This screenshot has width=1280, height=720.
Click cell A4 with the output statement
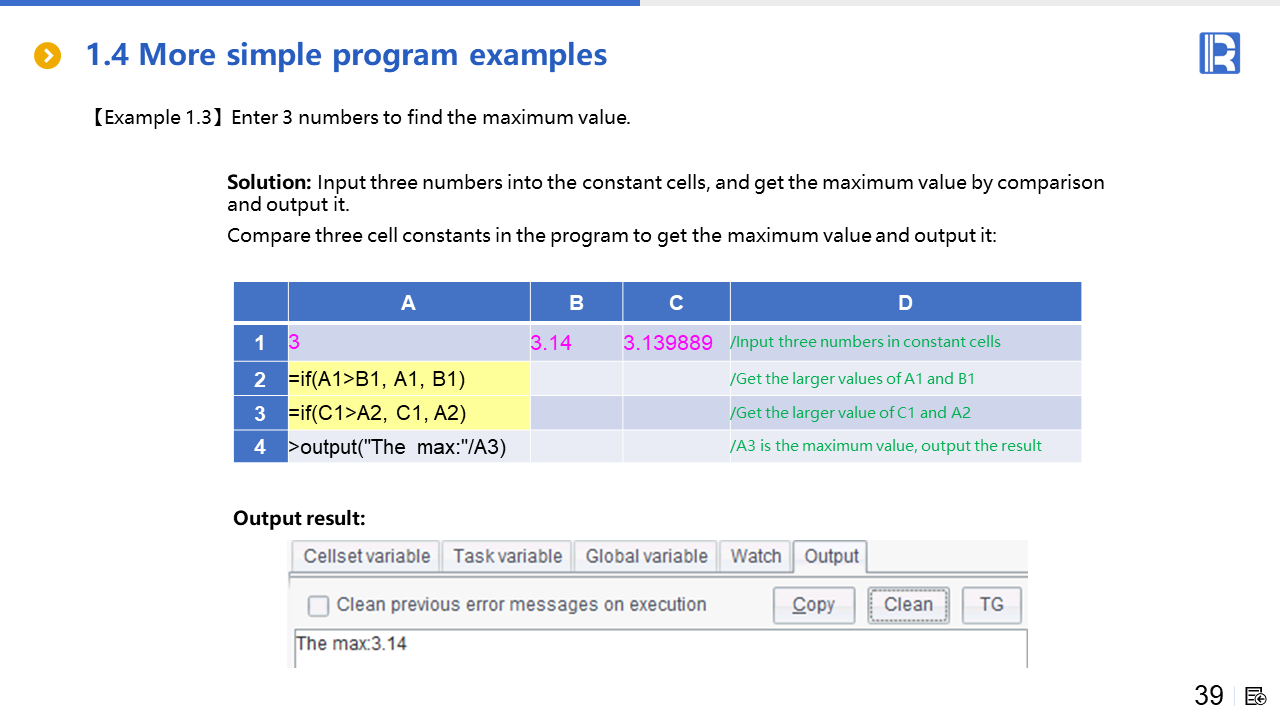[x=408, y=447]
